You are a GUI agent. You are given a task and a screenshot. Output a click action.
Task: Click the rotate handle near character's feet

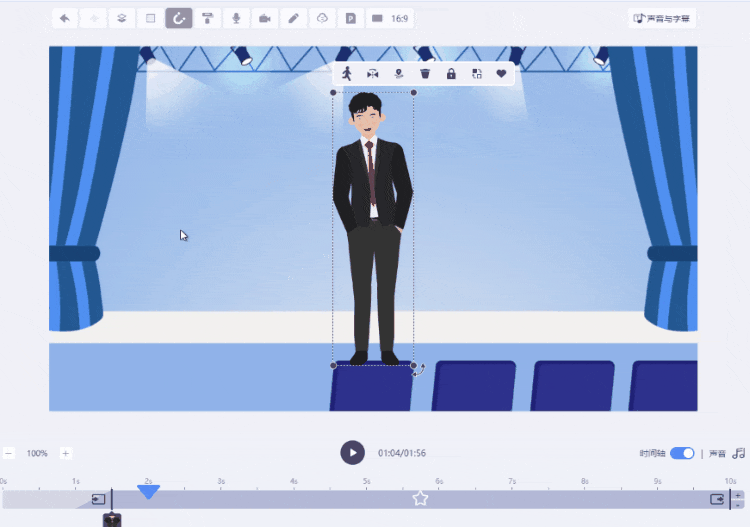point(419,370)
